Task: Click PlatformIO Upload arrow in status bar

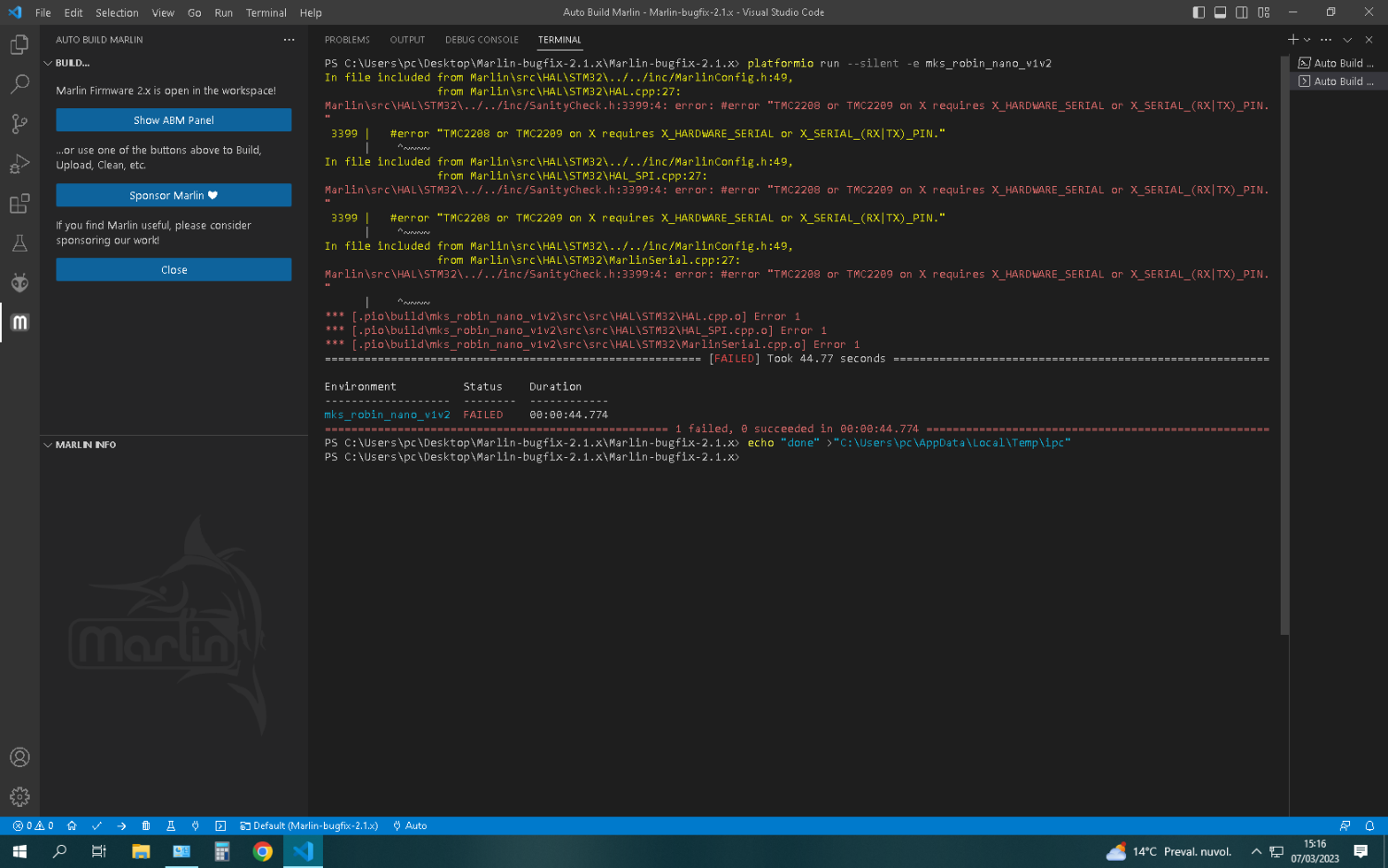Action: tap(121, 825)
